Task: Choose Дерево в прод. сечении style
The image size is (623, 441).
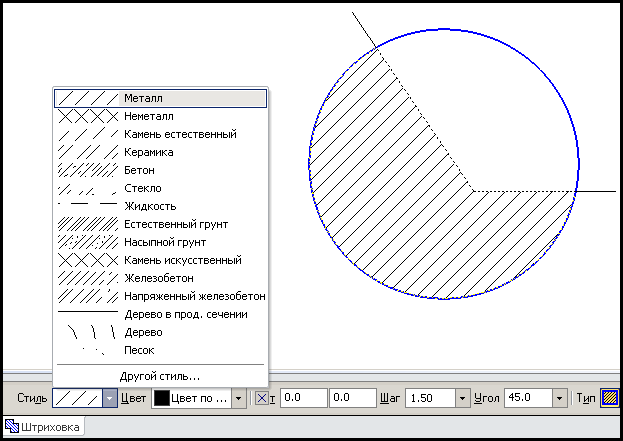Action: (x=160, y=314)
